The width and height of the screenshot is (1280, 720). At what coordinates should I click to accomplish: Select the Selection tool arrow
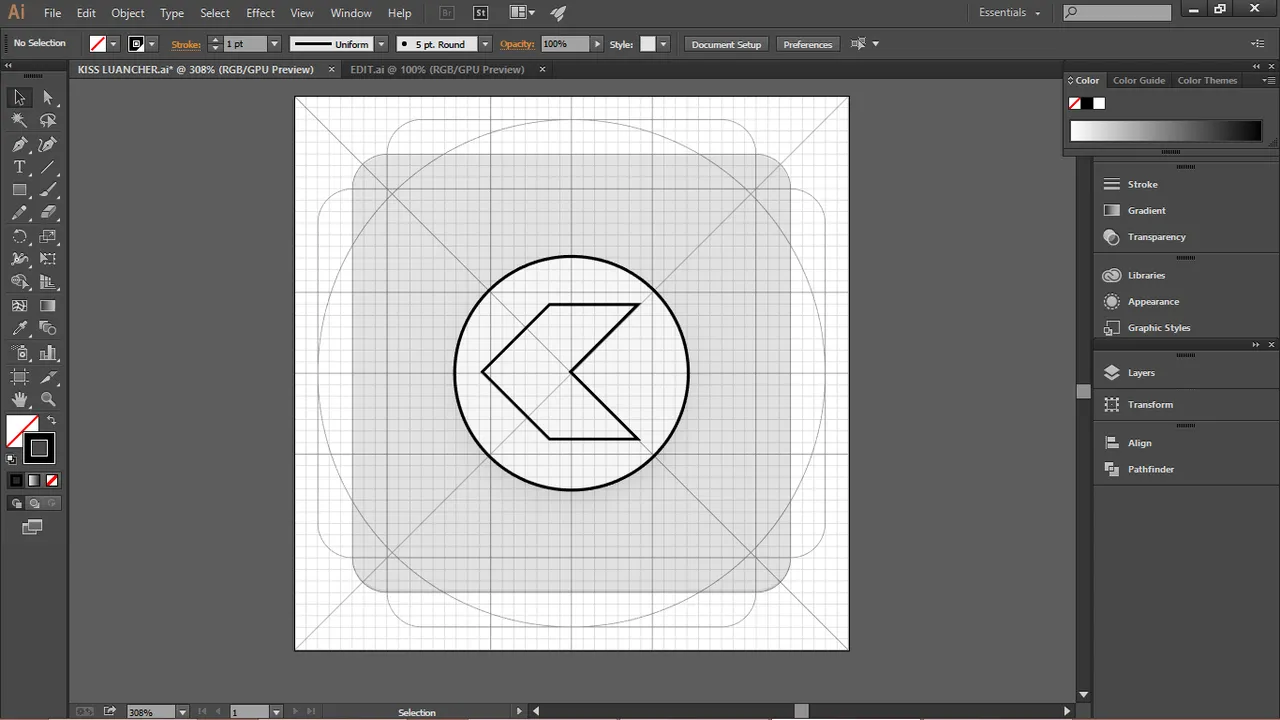19,97
